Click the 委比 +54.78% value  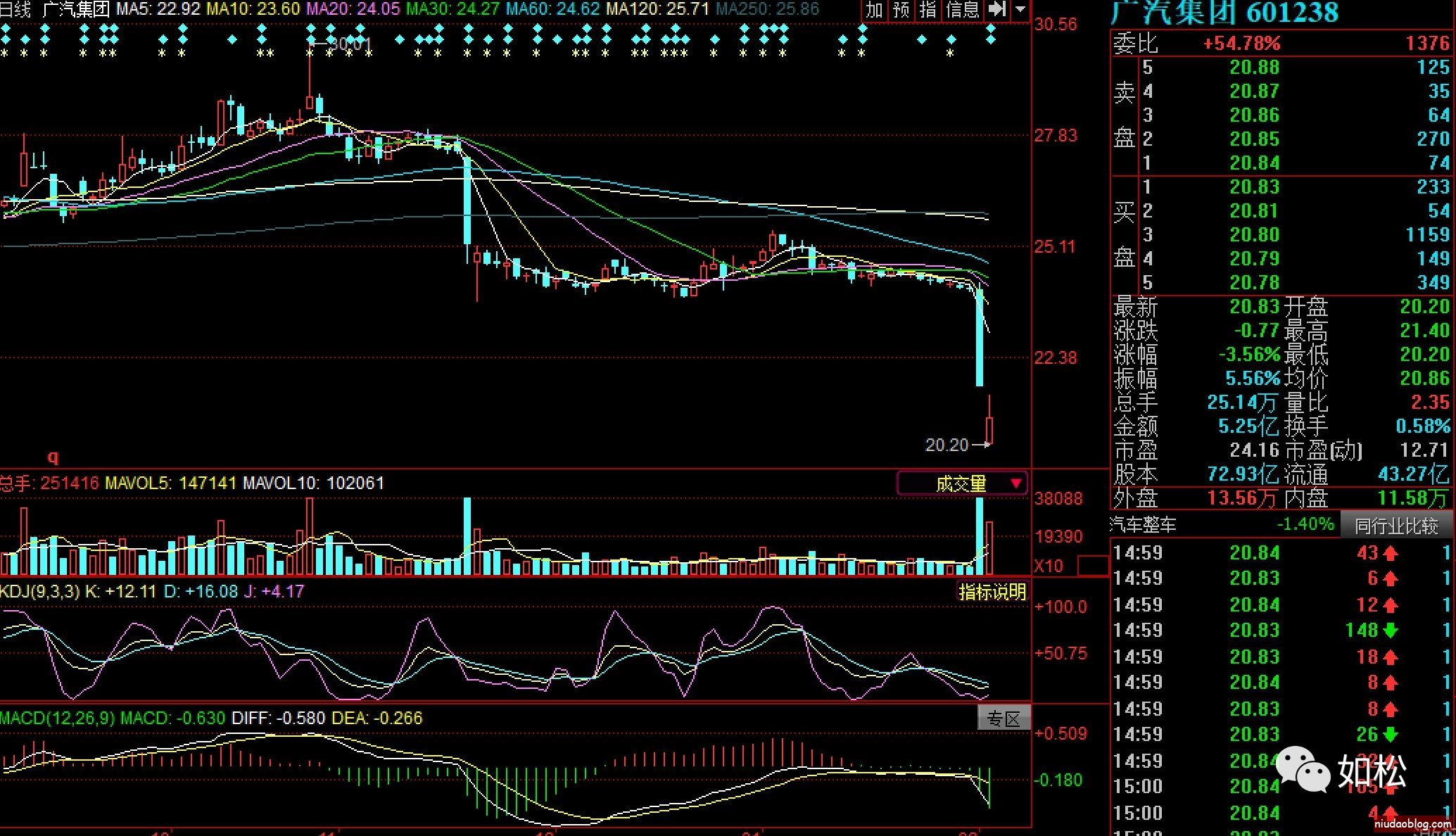[x=1241, y=44]
